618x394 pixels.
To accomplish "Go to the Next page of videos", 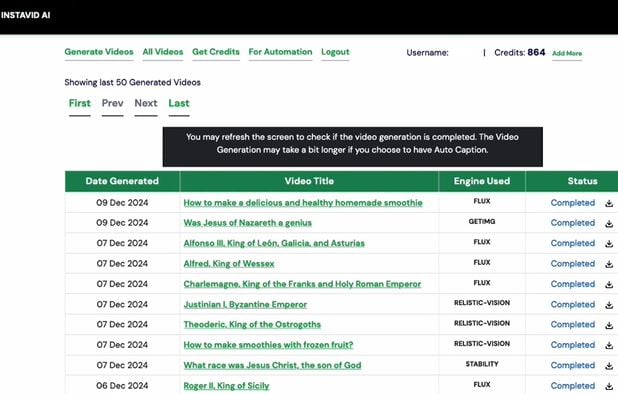I will tap(146, 103).
